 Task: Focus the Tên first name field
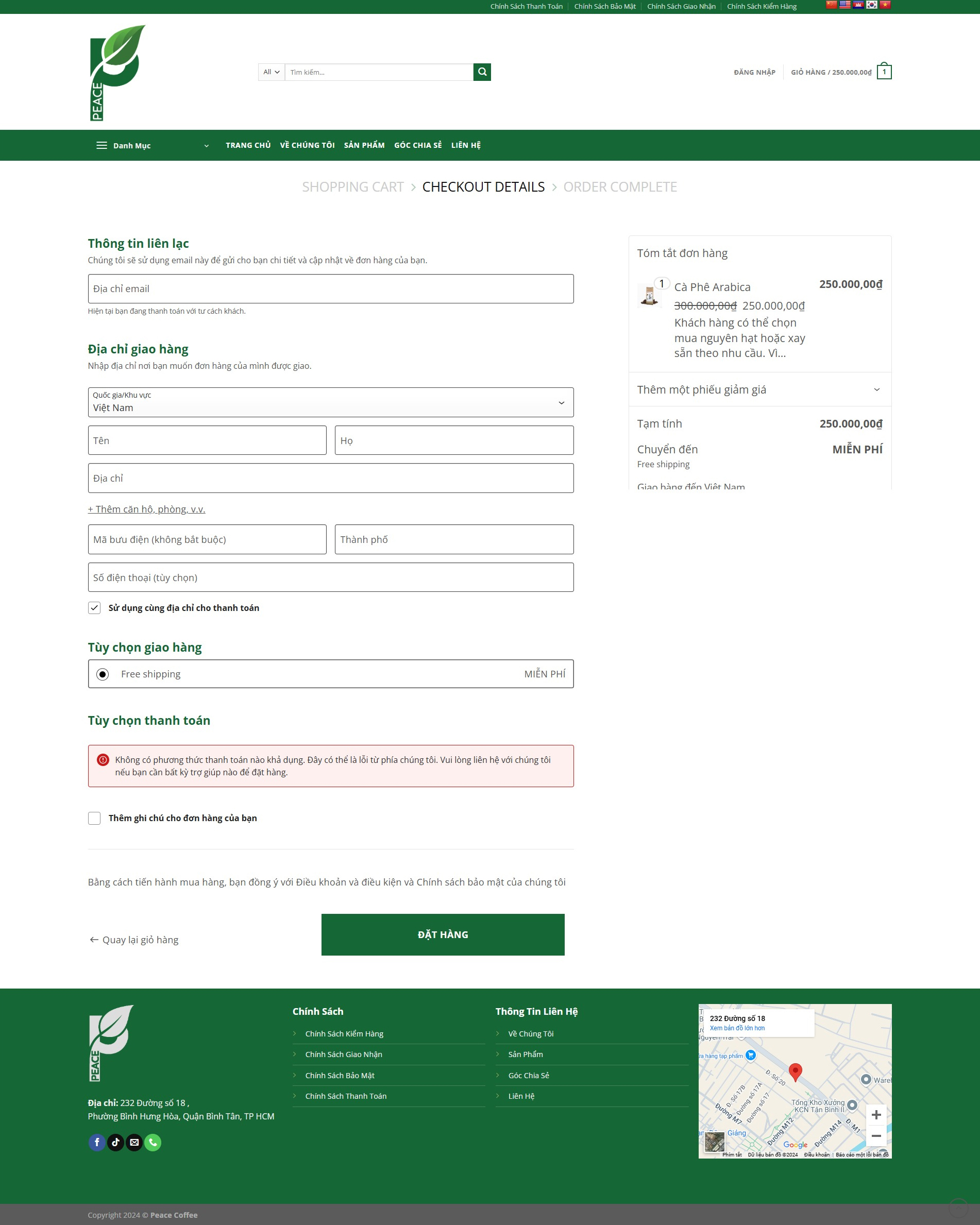(x=207, y=440)
